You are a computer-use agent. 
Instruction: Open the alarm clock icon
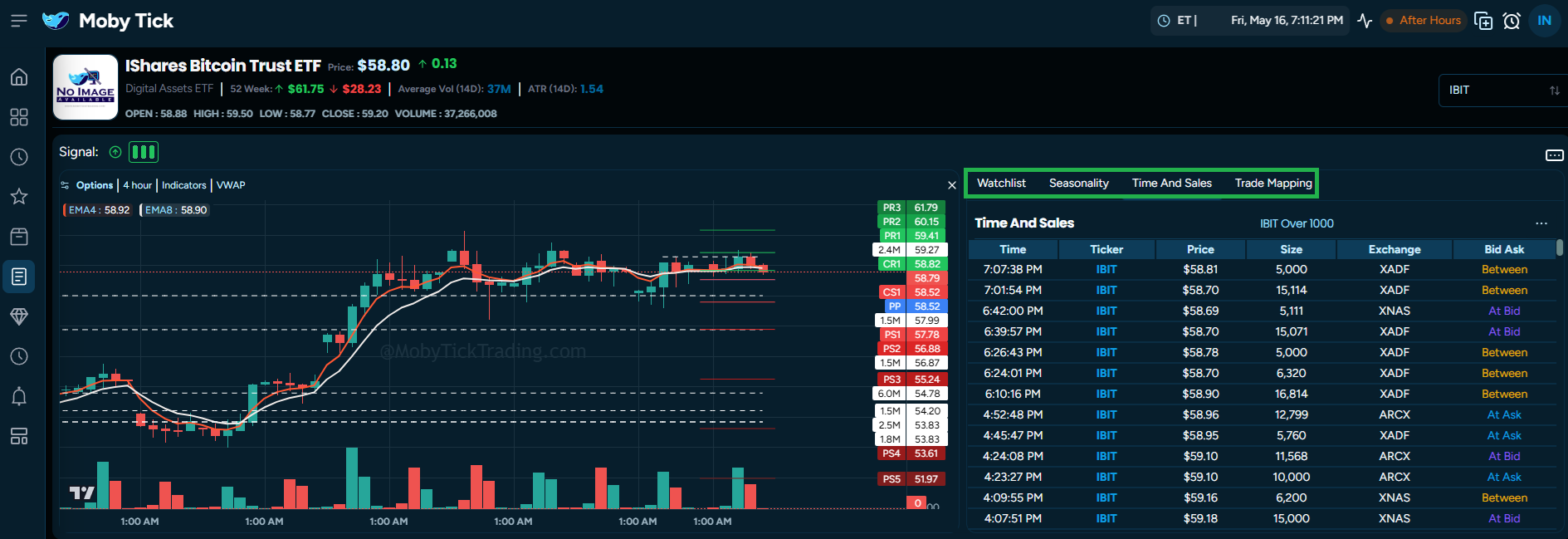coord(1512,21)
